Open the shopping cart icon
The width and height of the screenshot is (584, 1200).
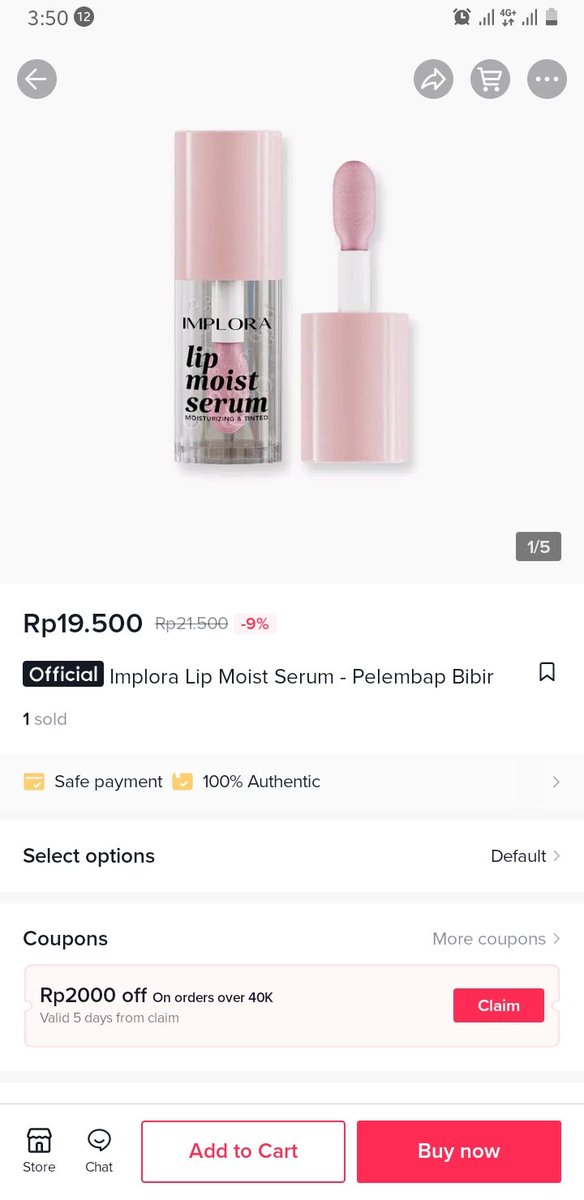tap(491, 79)
